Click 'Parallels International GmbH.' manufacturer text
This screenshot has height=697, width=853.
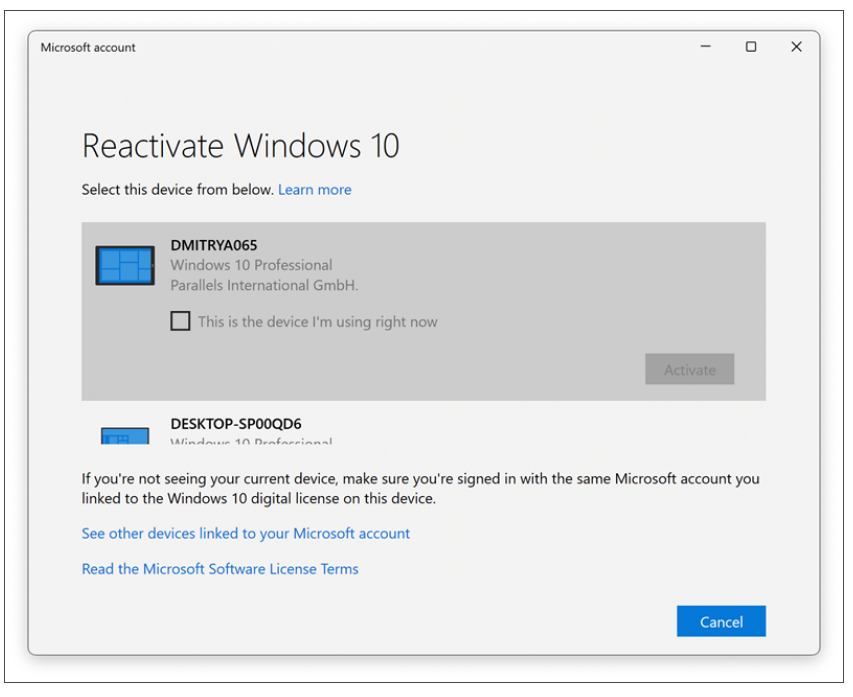pyautogui.click(x=264, y=285)
